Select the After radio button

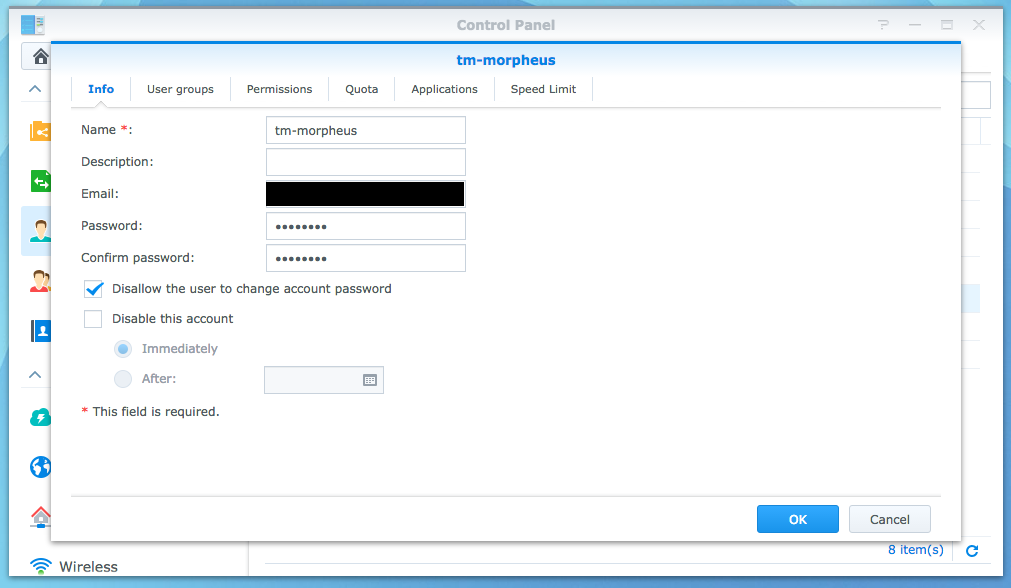[x=123, y=379]
